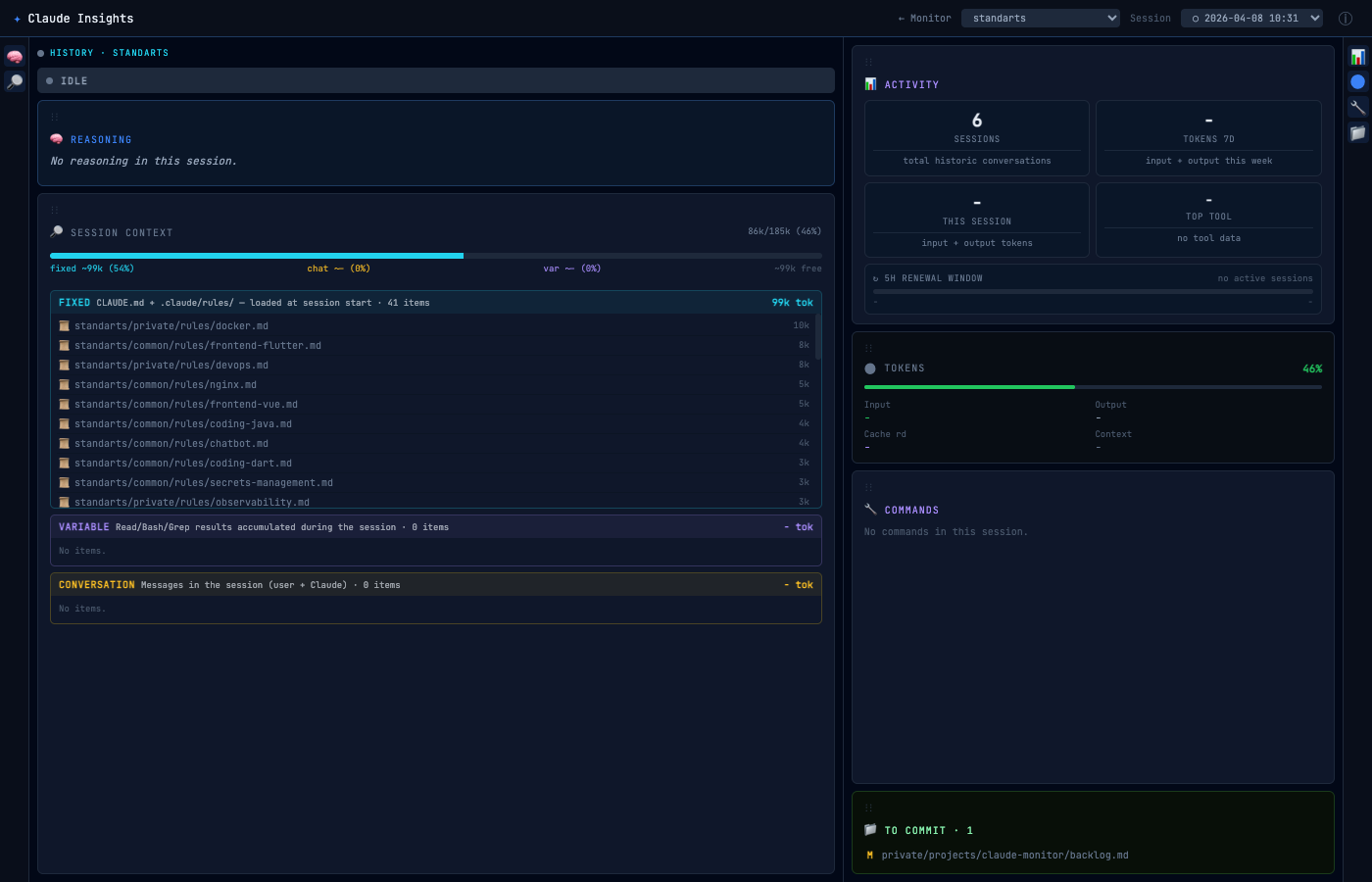Click the refresh icon of 5H RENEWAL WINDOW
Image resolution: width=1372 pixels, height=882 pixels.
(876, 278)
